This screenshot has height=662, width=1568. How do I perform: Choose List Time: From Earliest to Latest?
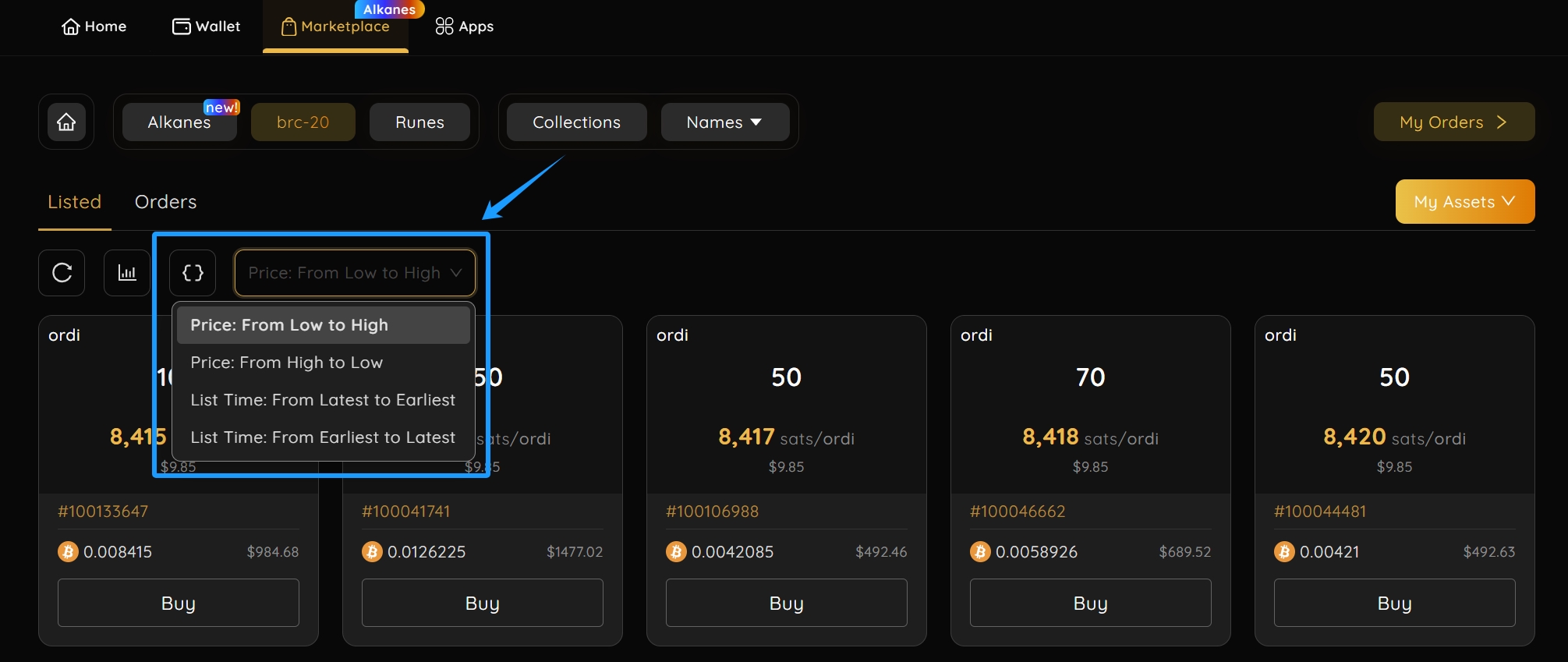tap(322, 437)
